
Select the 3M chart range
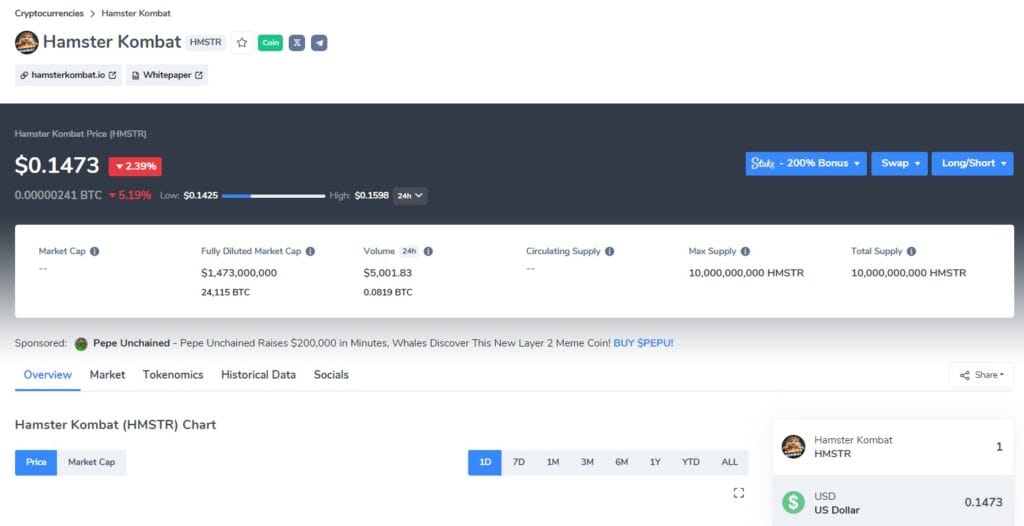click(x=587, y=462)
